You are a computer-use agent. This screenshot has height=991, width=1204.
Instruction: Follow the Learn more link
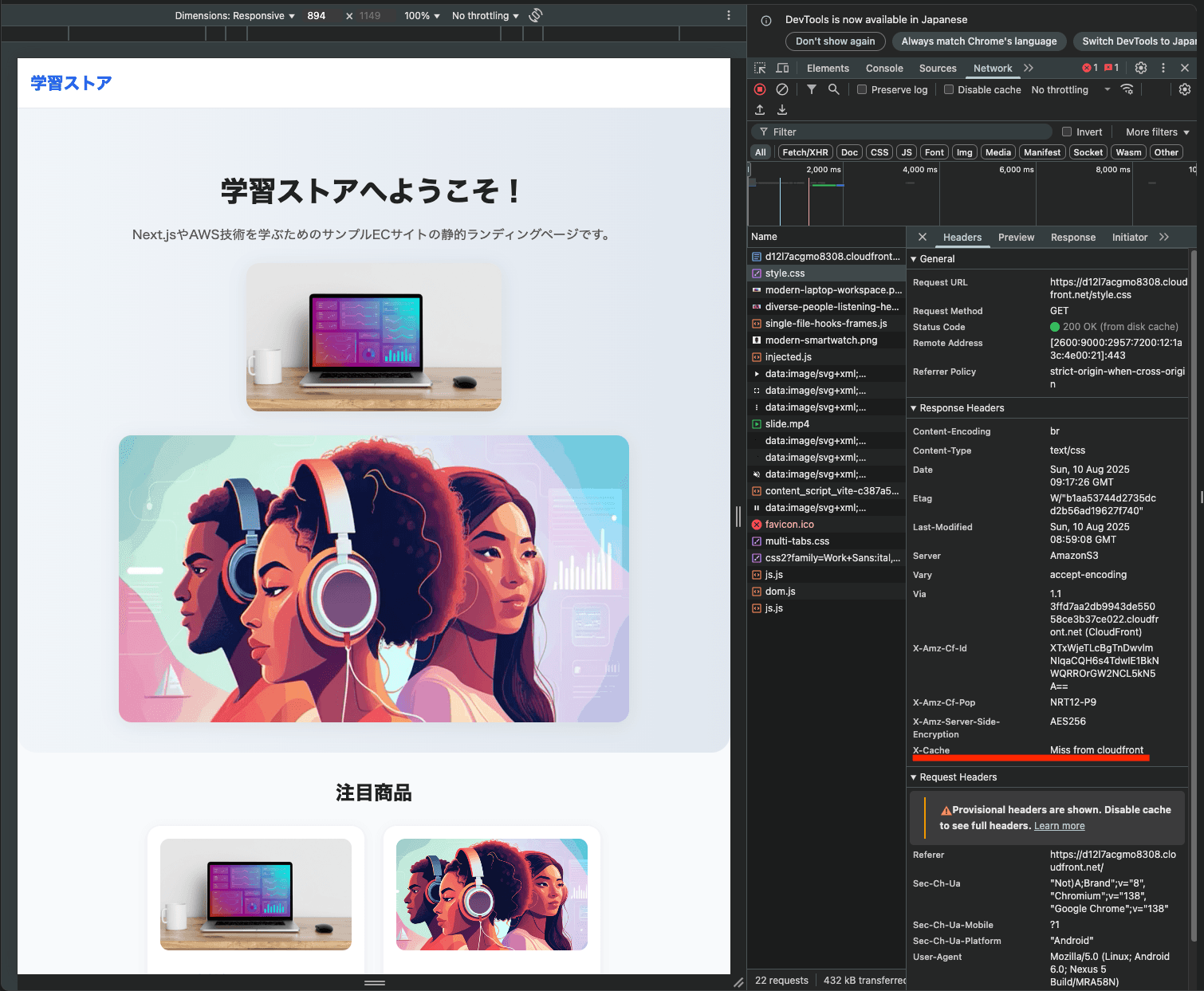(x=1059, y=826)
